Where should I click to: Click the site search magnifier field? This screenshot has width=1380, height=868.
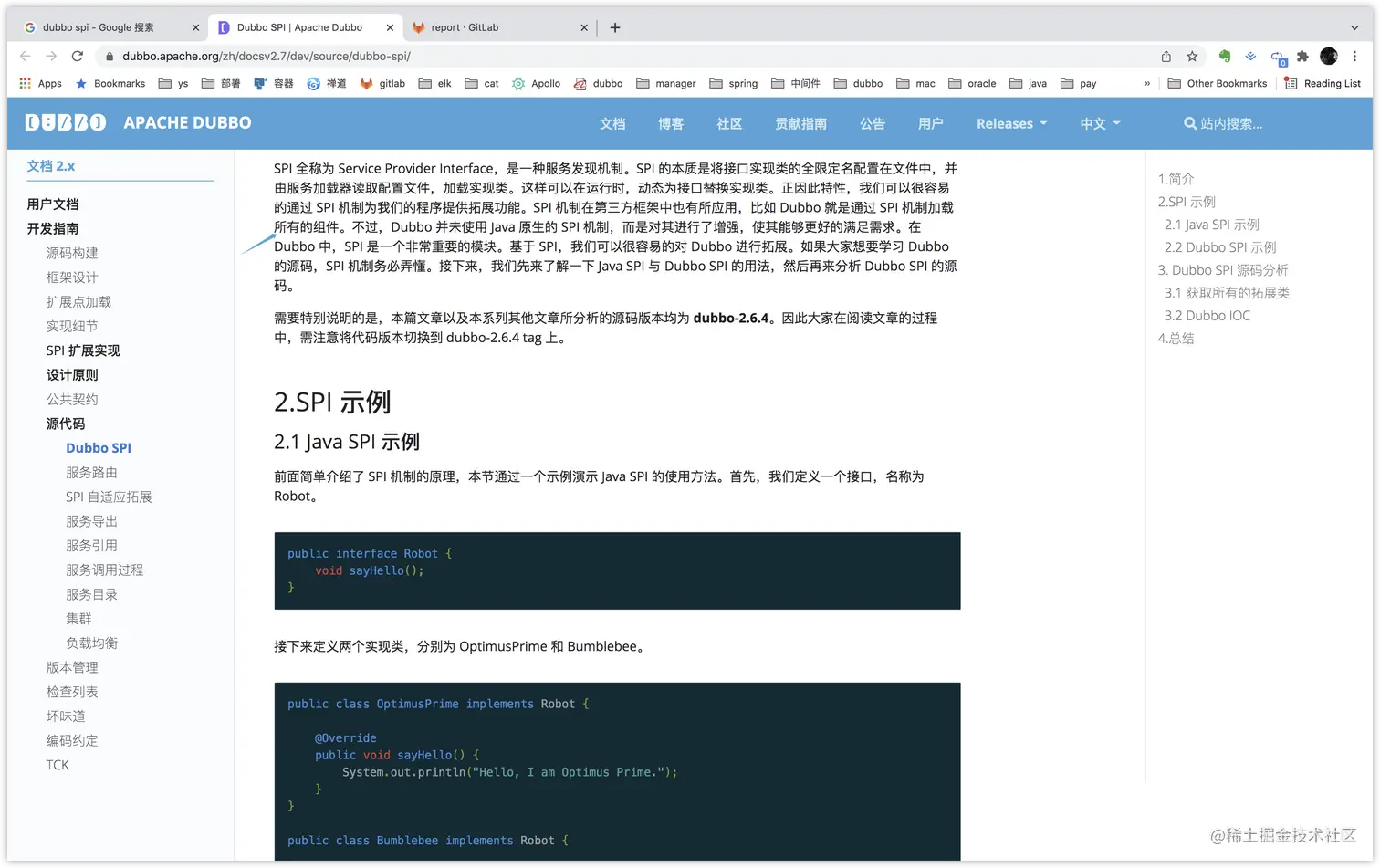click(1223, 123)
